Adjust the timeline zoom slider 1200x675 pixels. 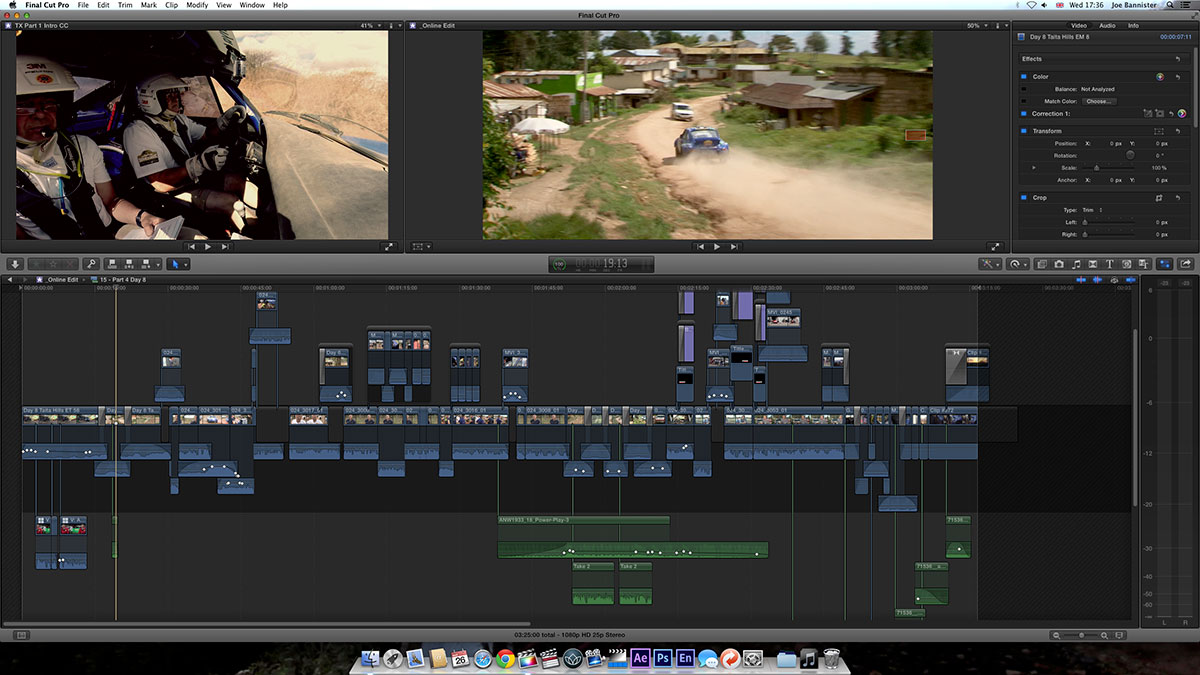[x=1082, y=635]
